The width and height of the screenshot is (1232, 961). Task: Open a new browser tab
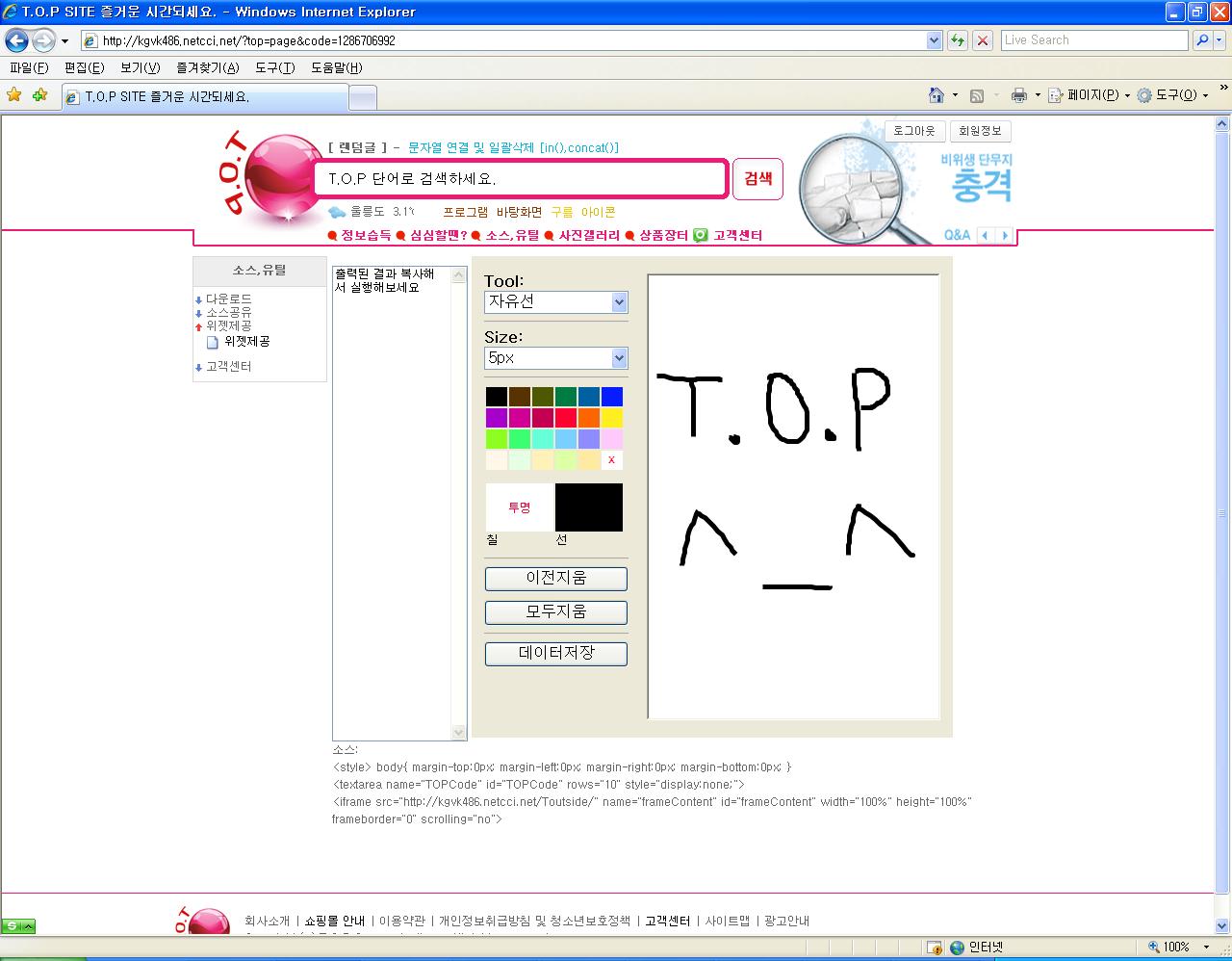click(x=362, y=97)
